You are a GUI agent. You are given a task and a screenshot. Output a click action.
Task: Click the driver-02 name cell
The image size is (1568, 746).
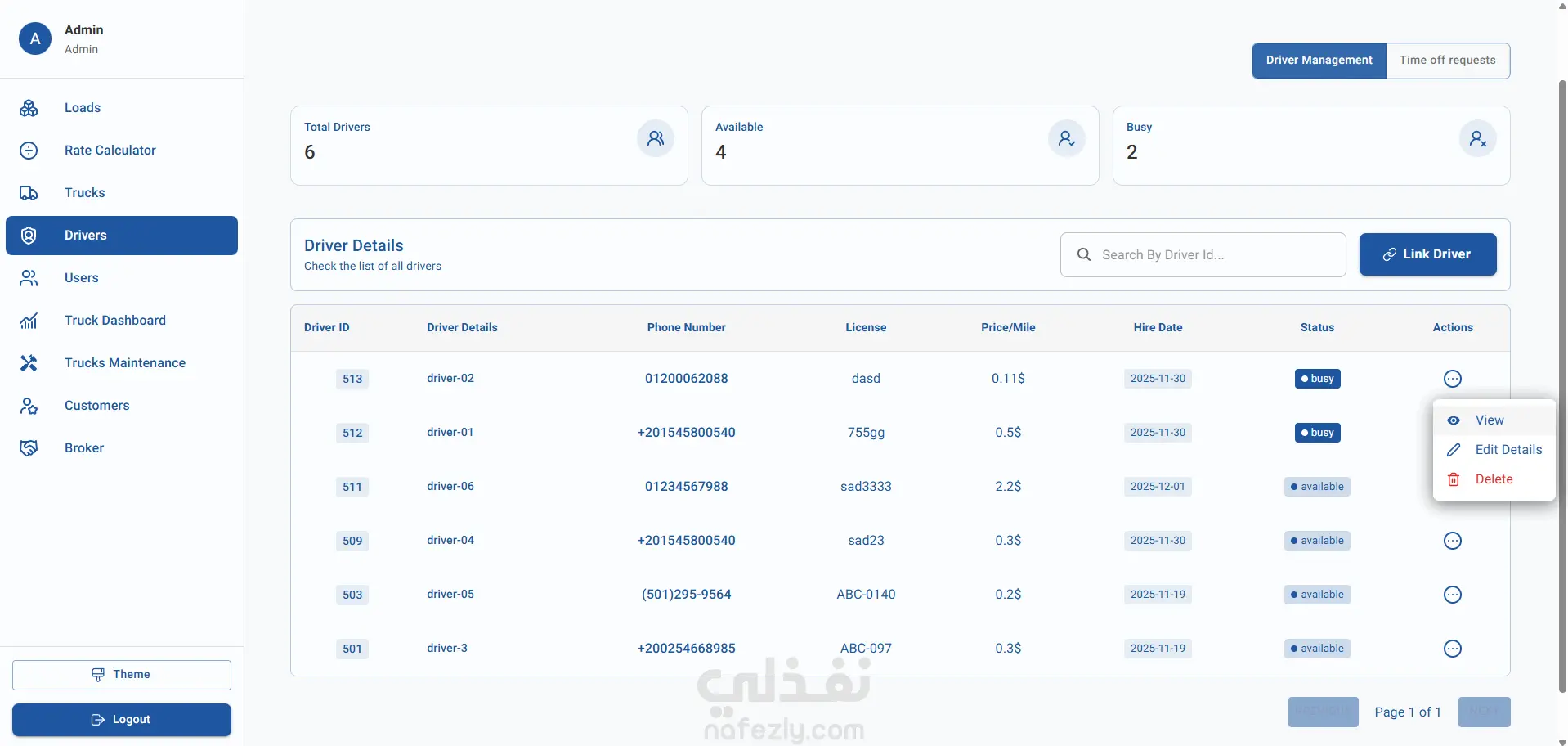pyautogui.click(x=450, y=379)
